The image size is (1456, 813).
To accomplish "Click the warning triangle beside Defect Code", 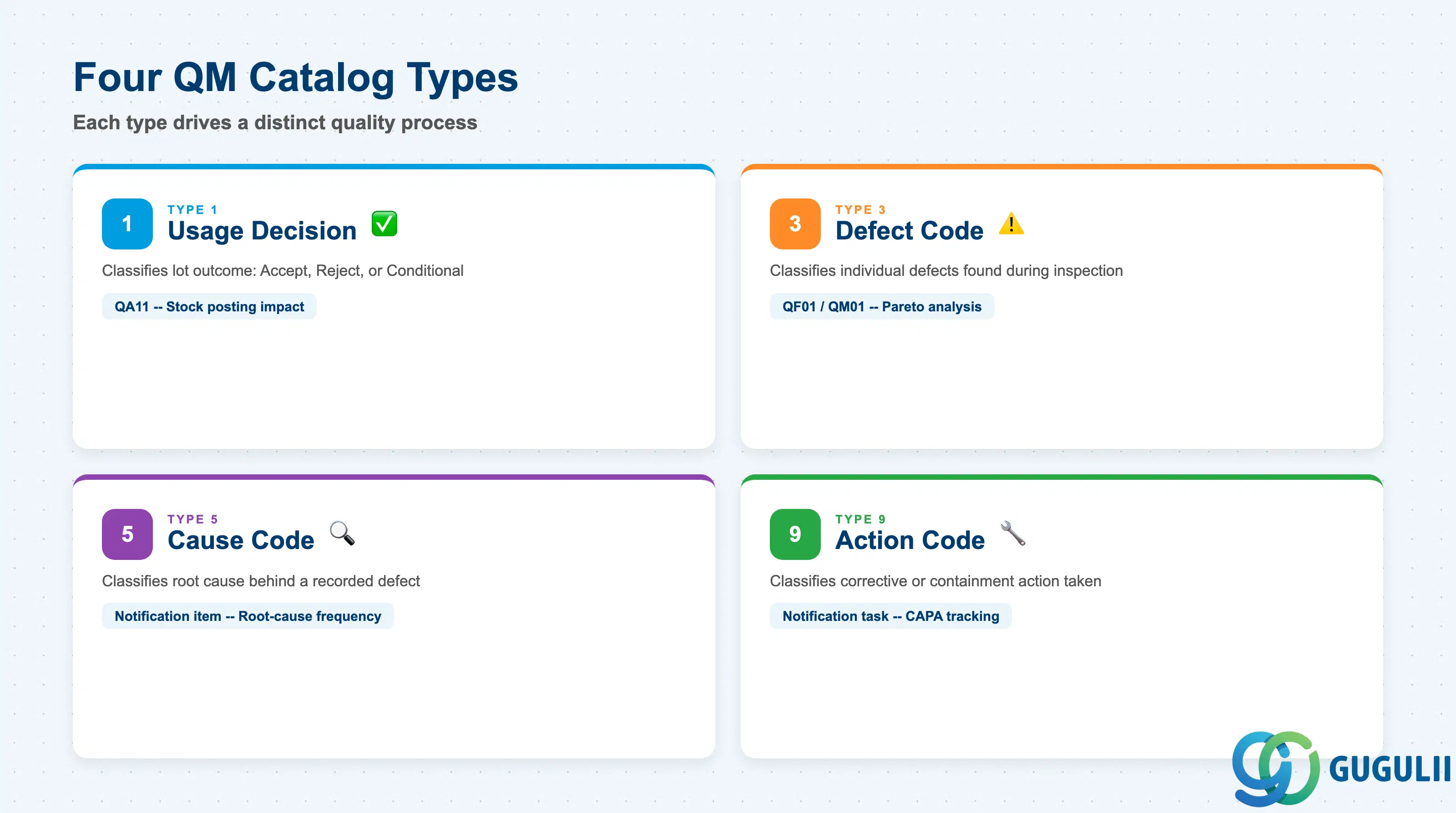I will pyautogui.click(x=1011, y=224).
